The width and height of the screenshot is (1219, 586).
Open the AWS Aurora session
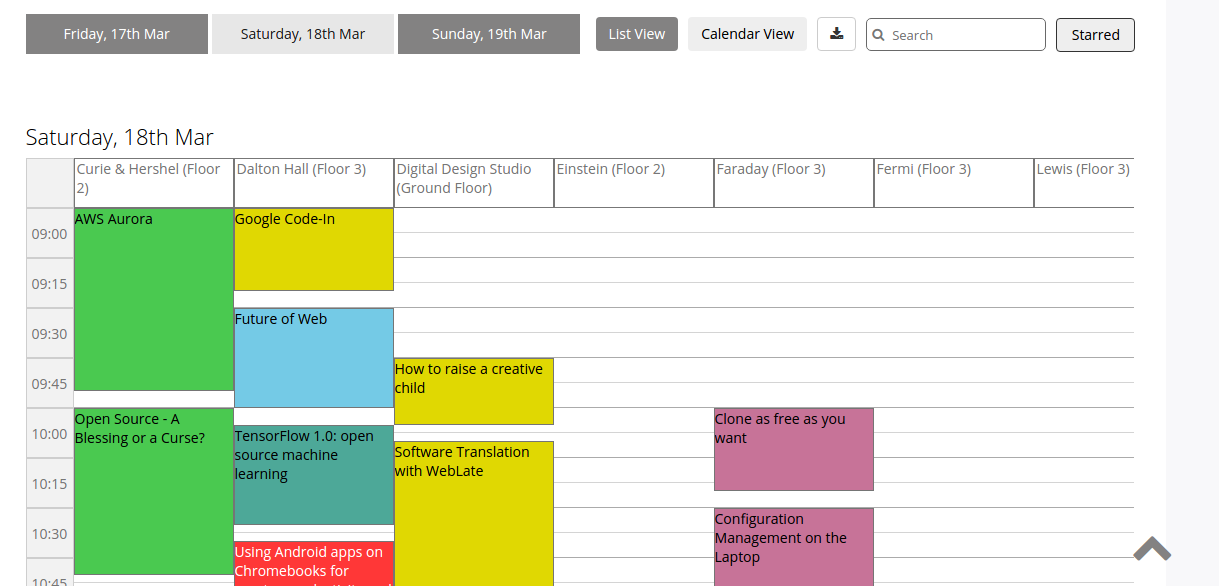coord(154,299)
